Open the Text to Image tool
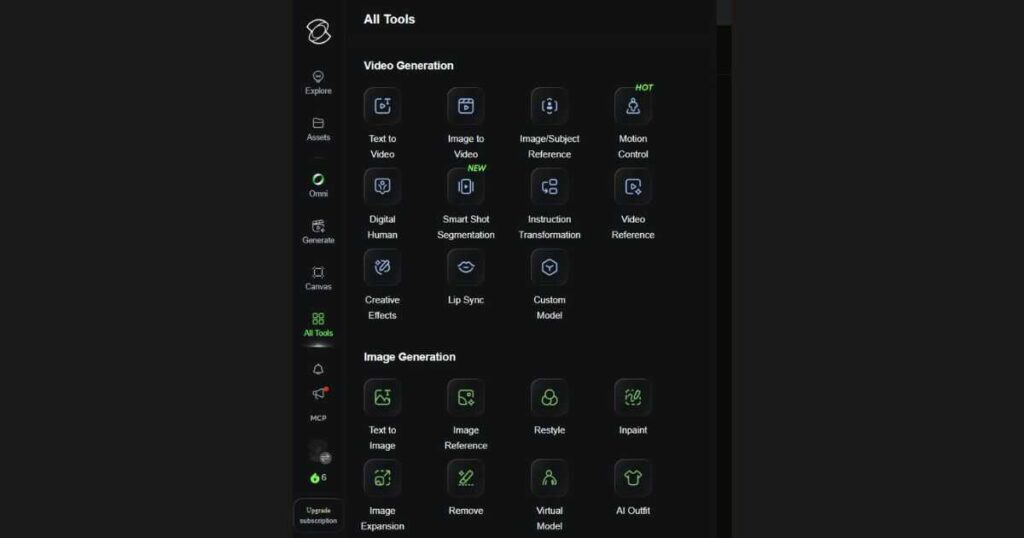 pyautogui.click(x=382, y=415)
